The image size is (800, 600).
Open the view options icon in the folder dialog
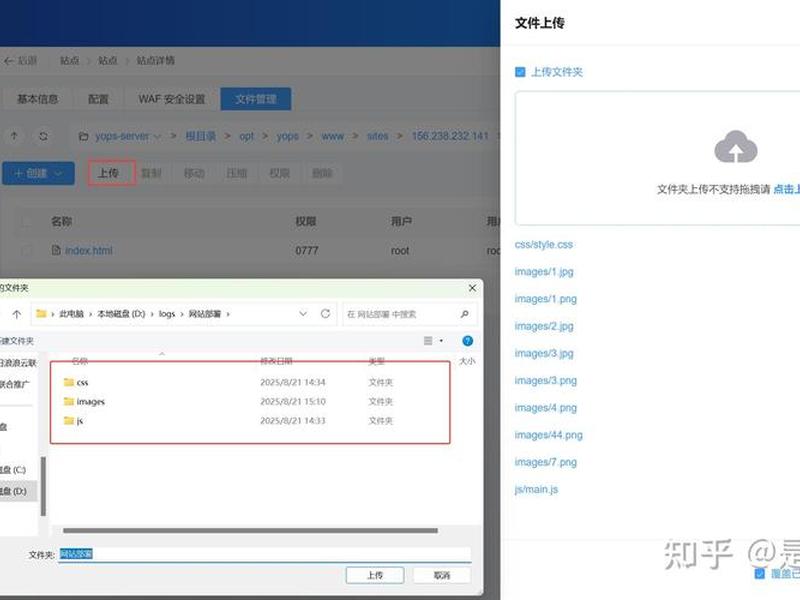428,341
